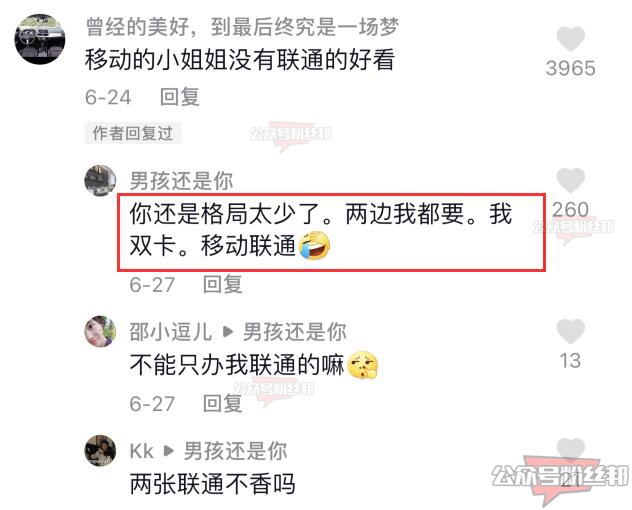Open Kk's profile avatar
The image size is (632, 510).
click(100, 450)
